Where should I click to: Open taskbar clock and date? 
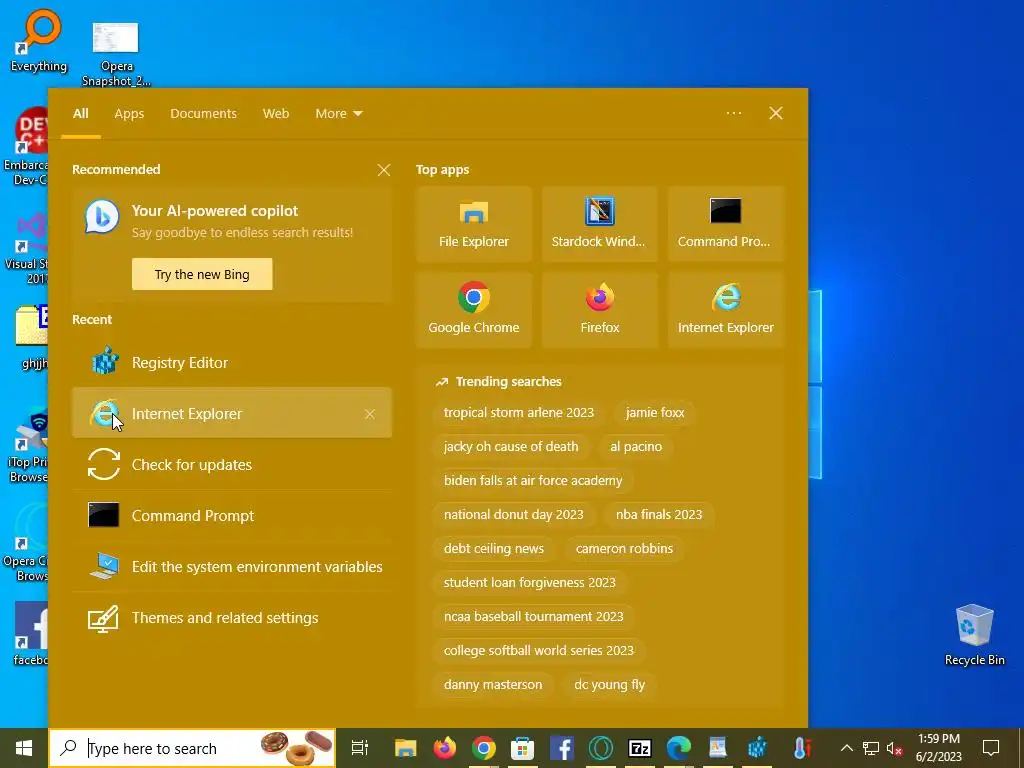[x=938, y=748]
